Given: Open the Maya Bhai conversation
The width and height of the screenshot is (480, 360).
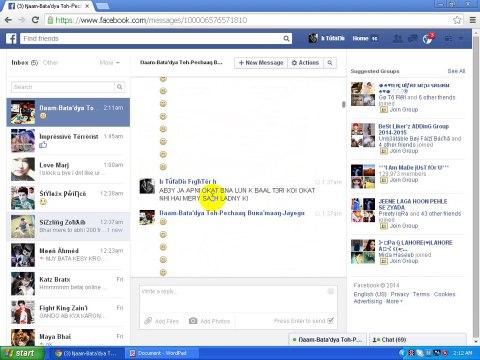Looking at the screenshot, I should point(68,337).
